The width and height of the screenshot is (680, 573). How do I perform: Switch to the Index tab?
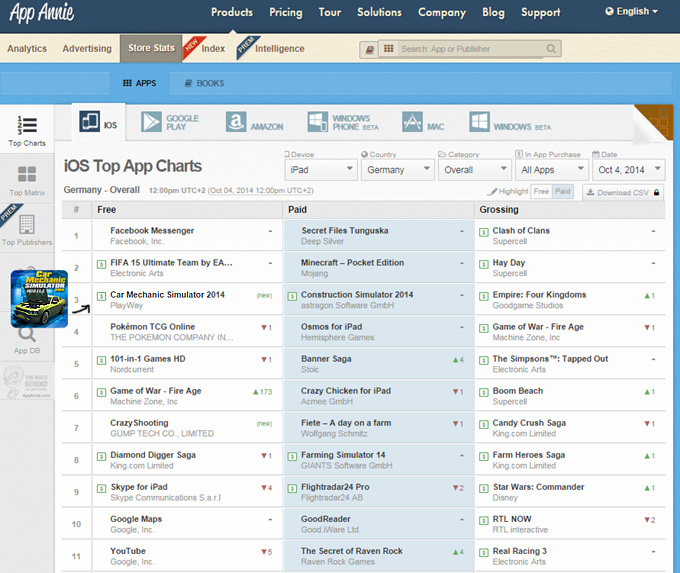point(213,49)
